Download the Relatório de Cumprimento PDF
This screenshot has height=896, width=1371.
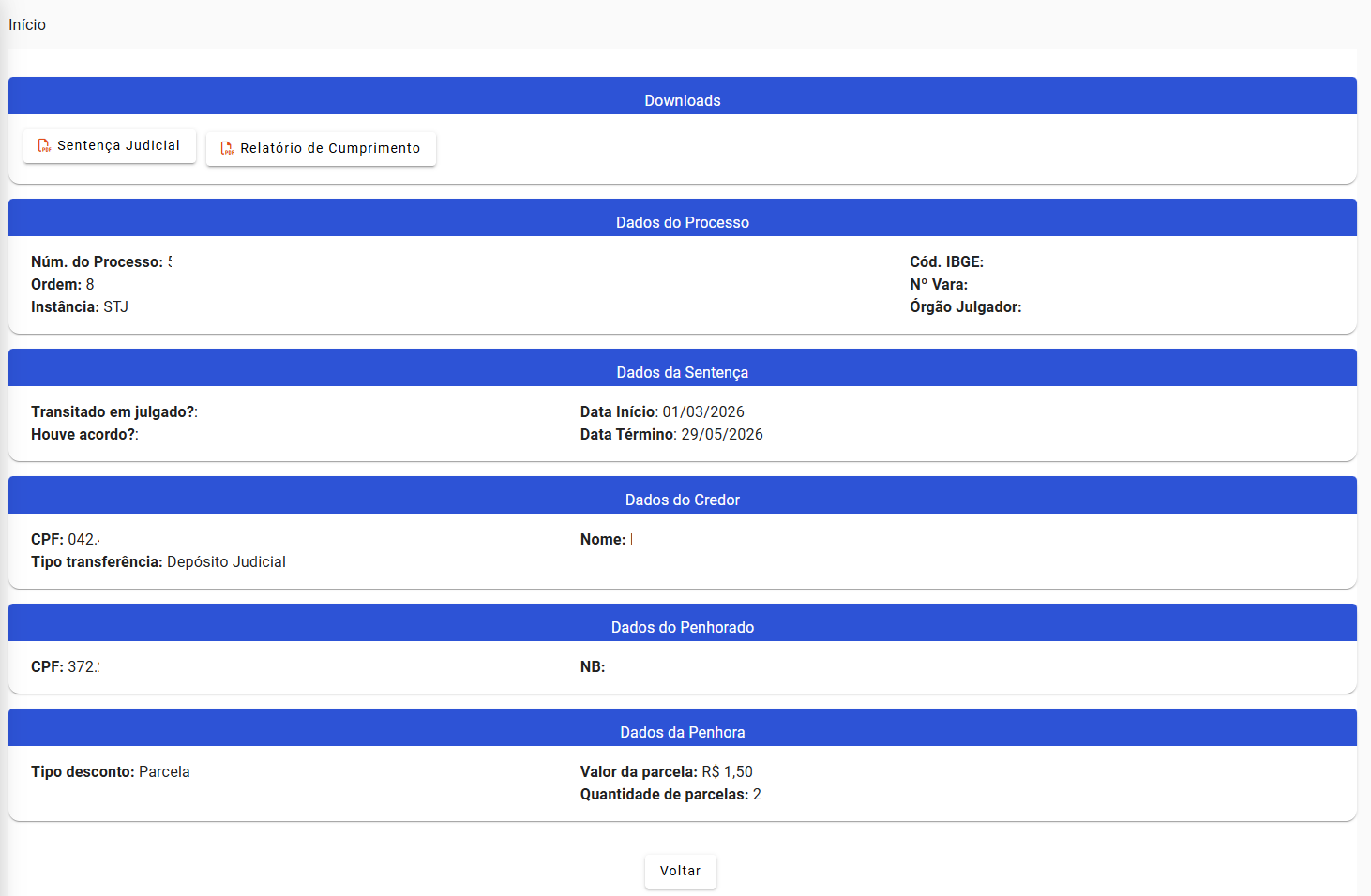pos(321,148)
